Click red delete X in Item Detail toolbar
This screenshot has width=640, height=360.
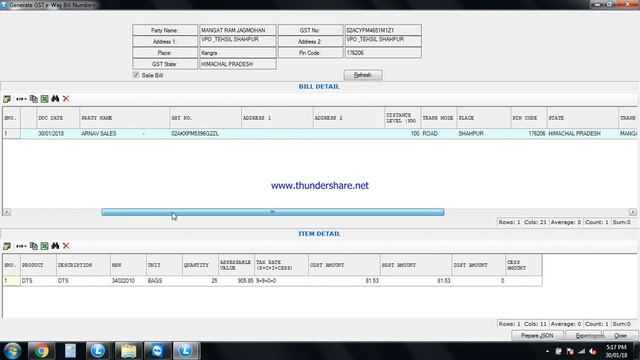point(66,246)
